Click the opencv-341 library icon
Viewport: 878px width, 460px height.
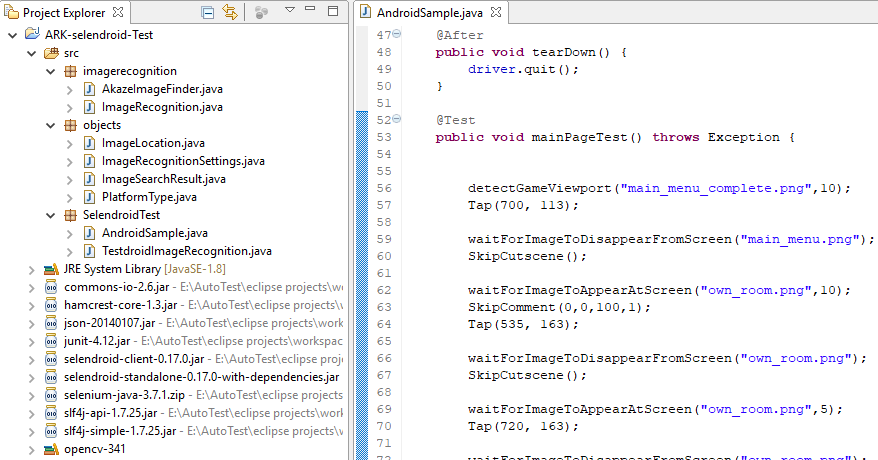pos(52,449)
